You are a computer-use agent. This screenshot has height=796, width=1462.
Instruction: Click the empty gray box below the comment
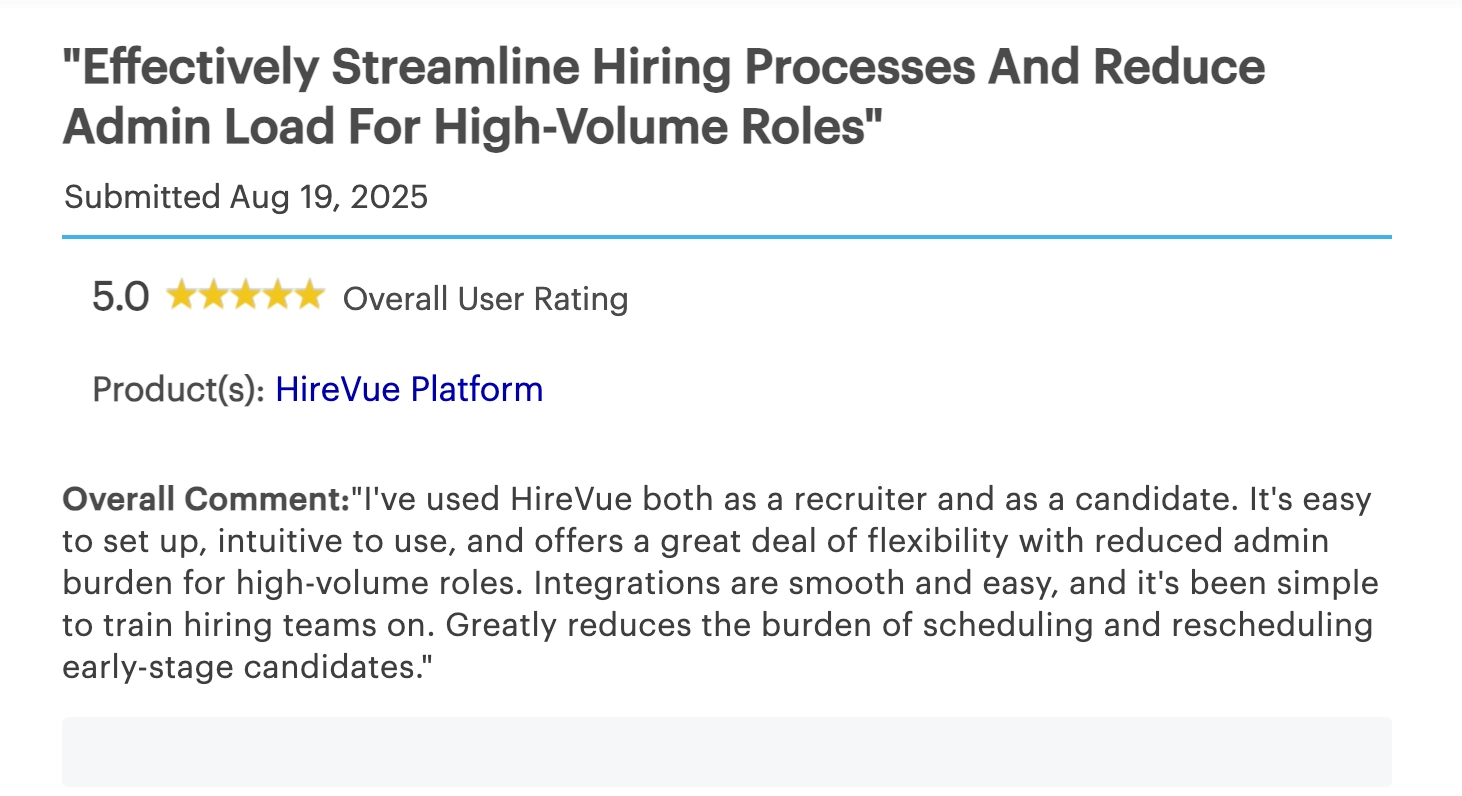click(x=727, y=752)
